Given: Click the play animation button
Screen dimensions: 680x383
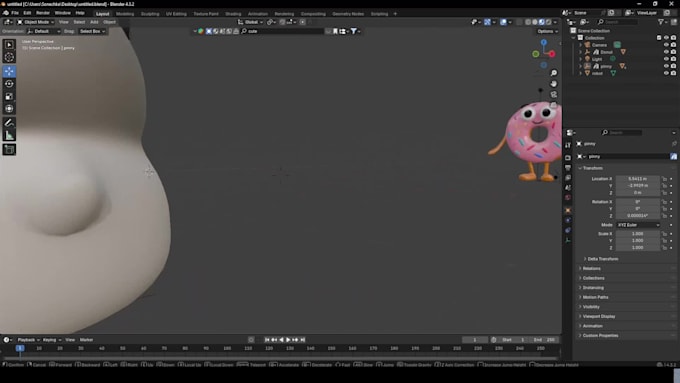Looking at the screenshot, I should coord(288,340).
